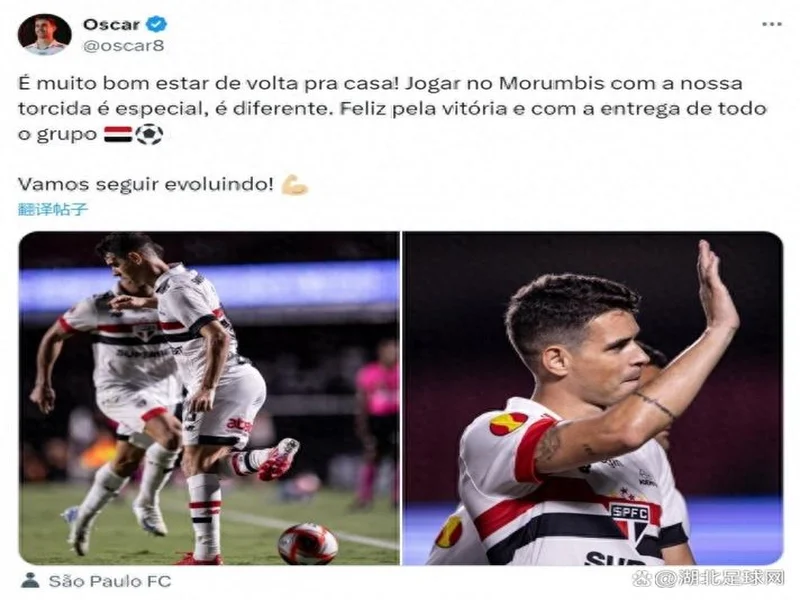
Task: Open the three-dot more options menu
Action: 771,24
